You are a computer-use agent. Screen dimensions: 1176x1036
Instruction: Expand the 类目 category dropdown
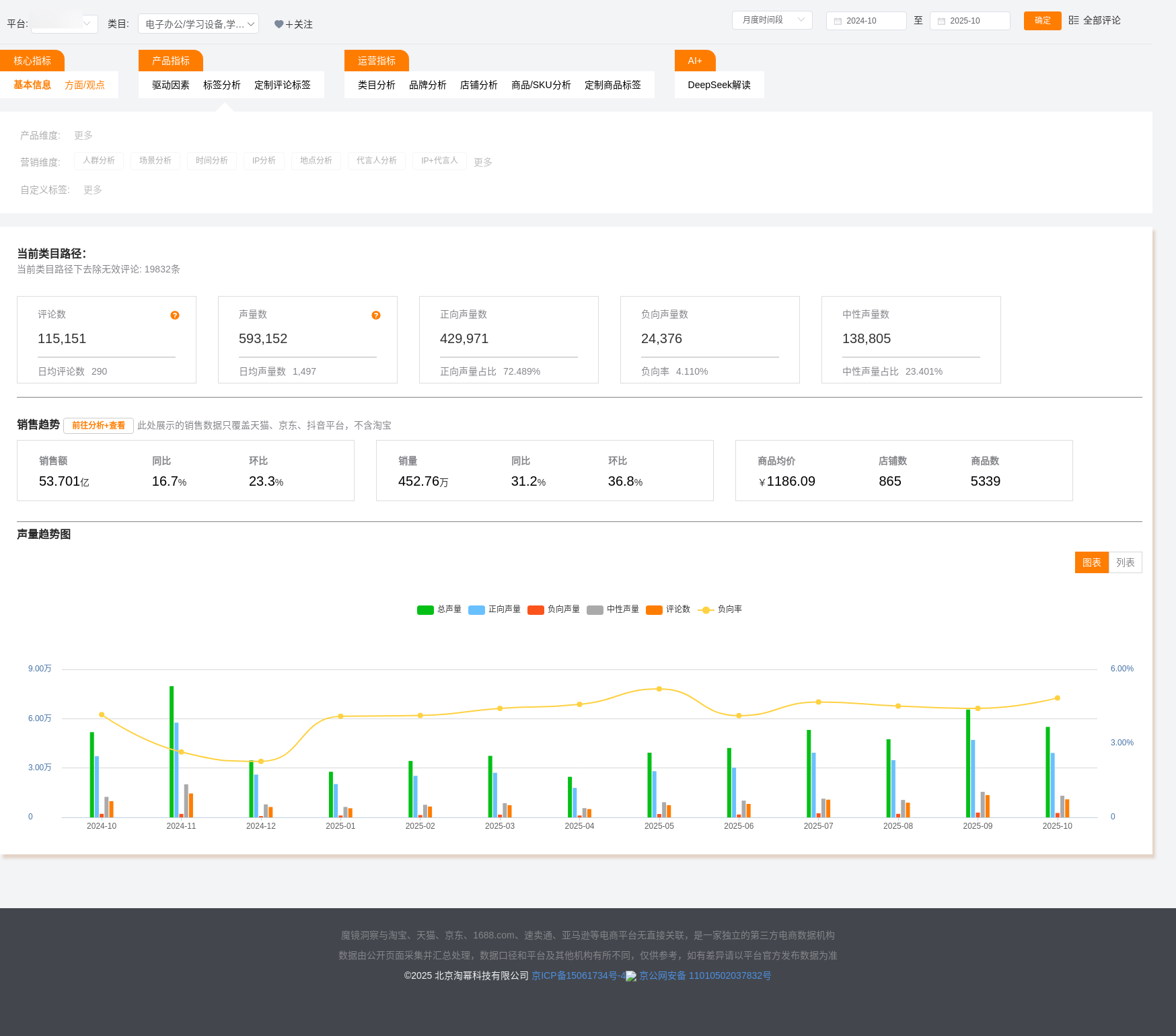click(x=198, y=24)
